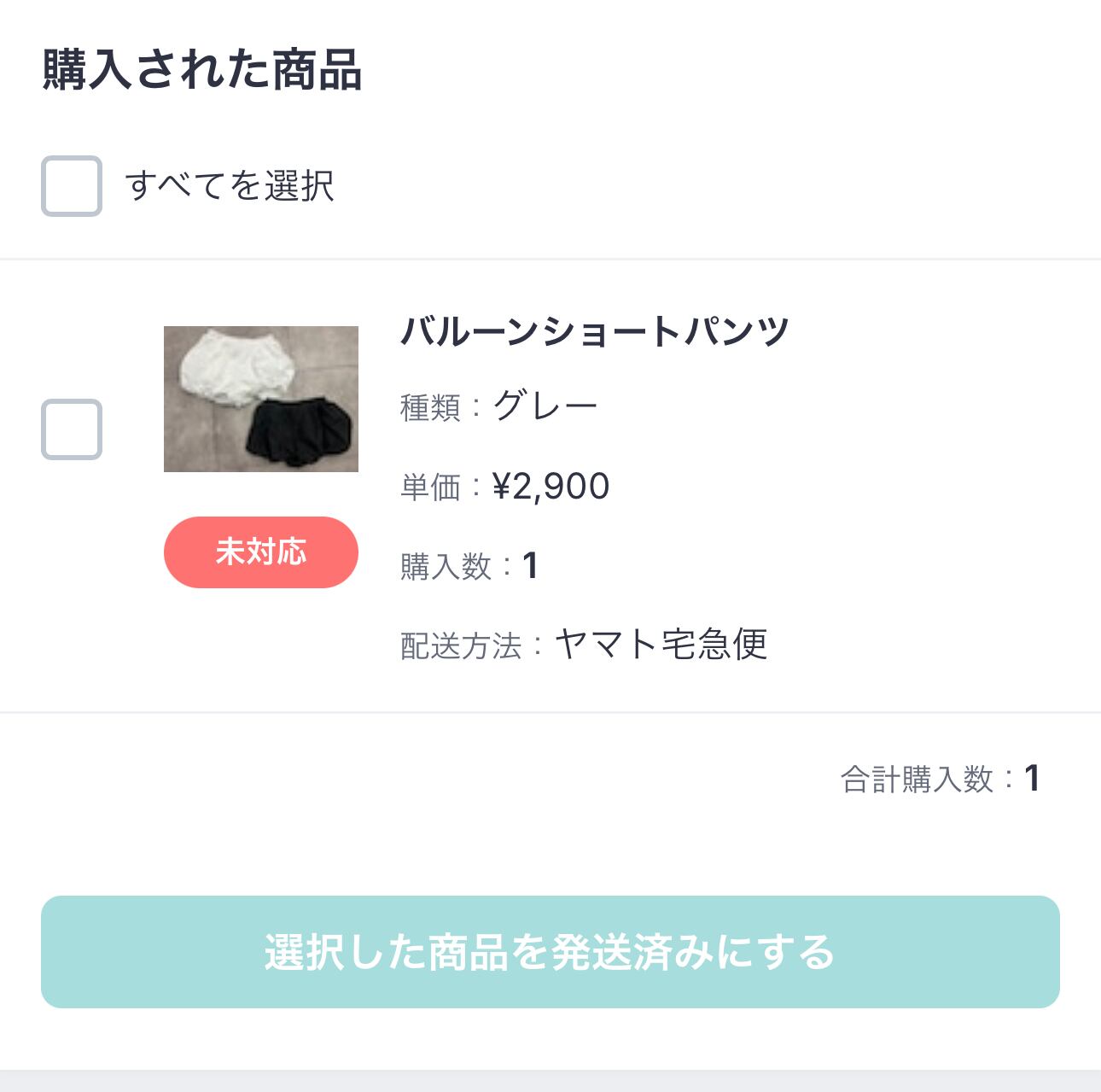Click the 購入数 field label
This screenshot has width=1101, height=1092.
click(x=446, y=567)
